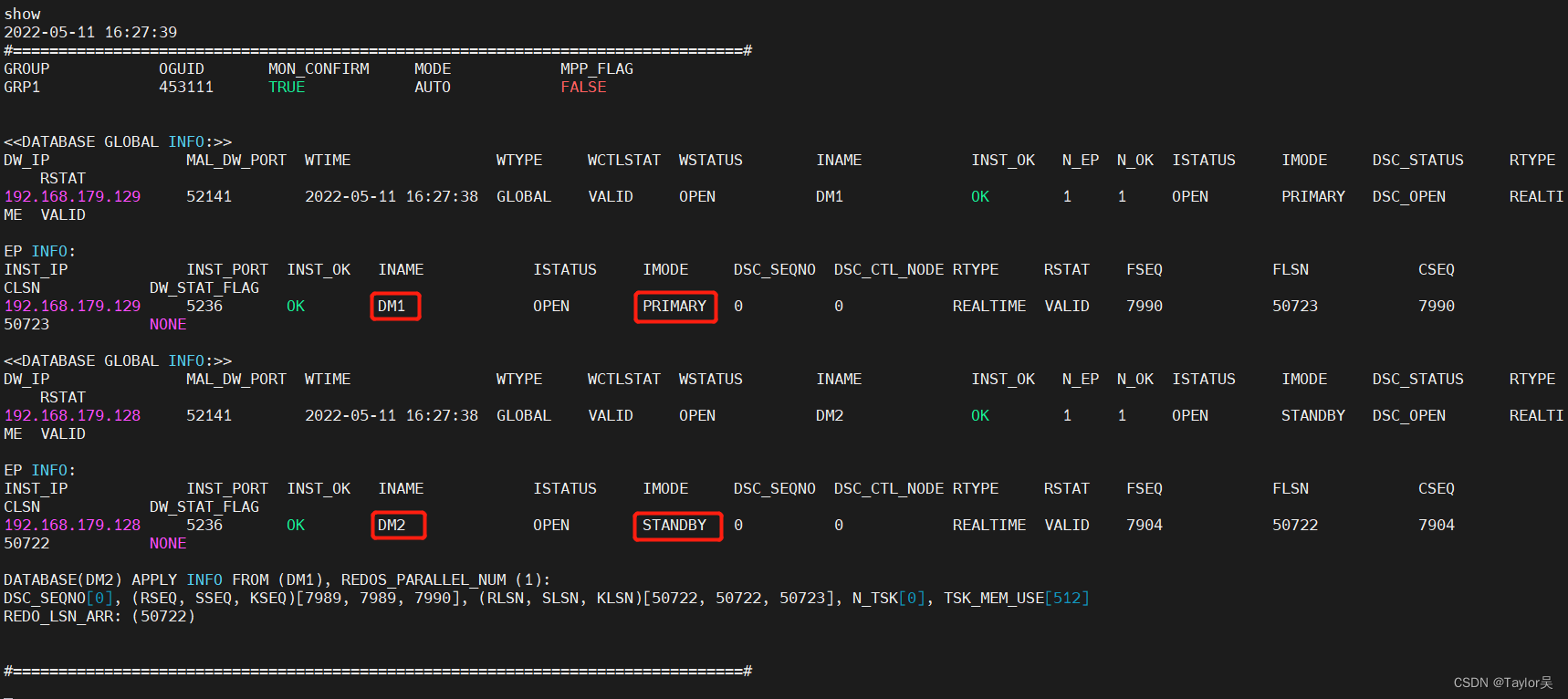Click the MPP_FLAG column header

click(x=597, y=69)
